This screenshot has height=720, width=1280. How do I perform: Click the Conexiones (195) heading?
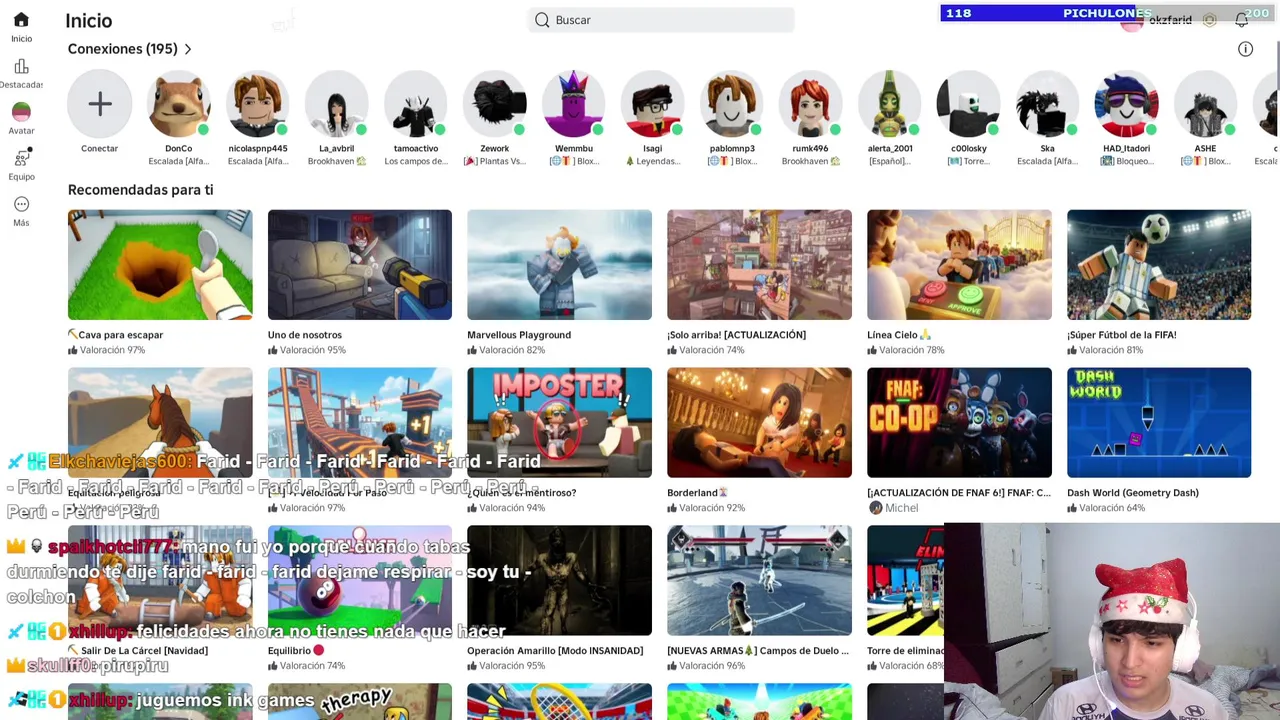pos(122,49)
